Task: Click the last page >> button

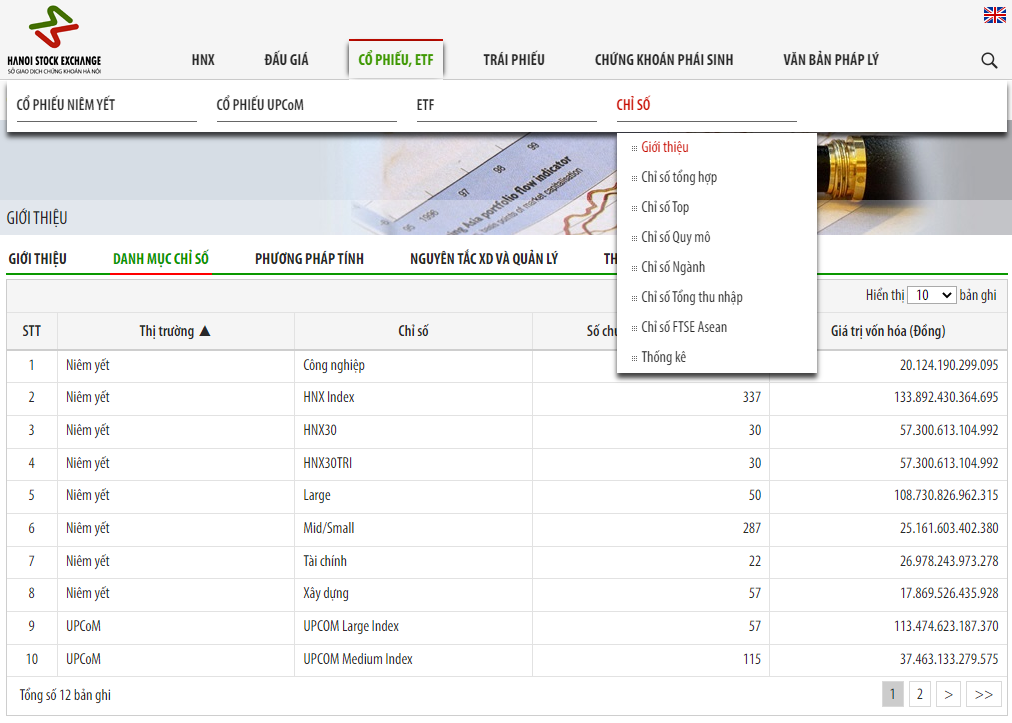Action: pyautogui.click(x=984, y=695)
